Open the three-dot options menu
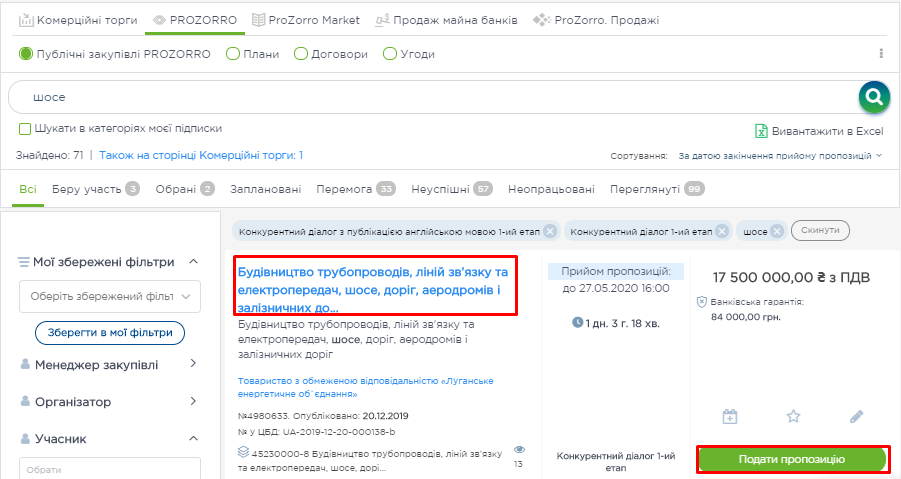This screenshot has height=479, width=901. (881, 54)
